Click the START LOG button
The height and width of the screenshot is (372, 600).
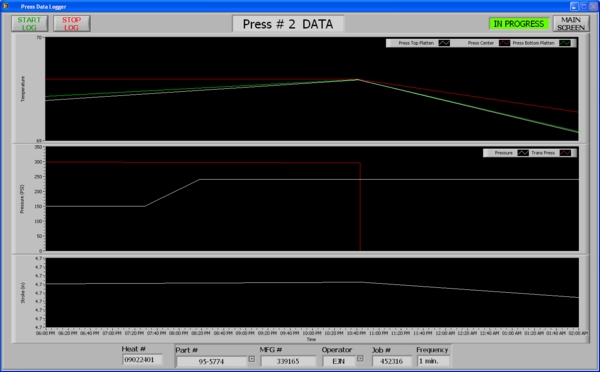[x=29, y=24]
